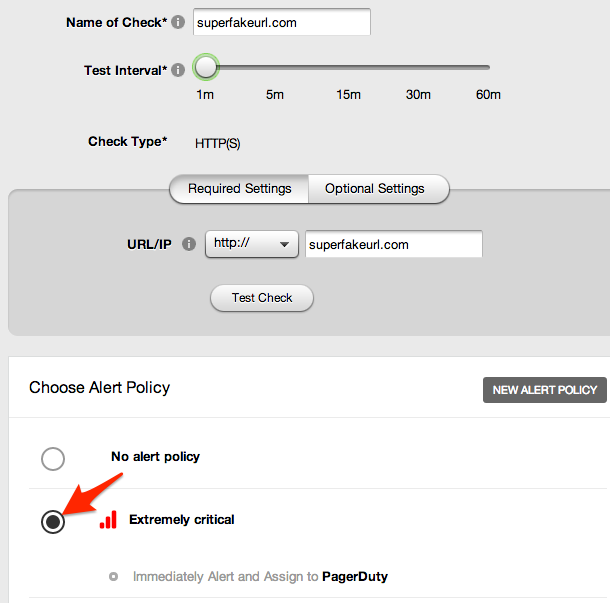Screen dimensions: 610x603
Task: Open the http:// protocol dropdown
Action: pyautogui.click(x=251, y=244)
